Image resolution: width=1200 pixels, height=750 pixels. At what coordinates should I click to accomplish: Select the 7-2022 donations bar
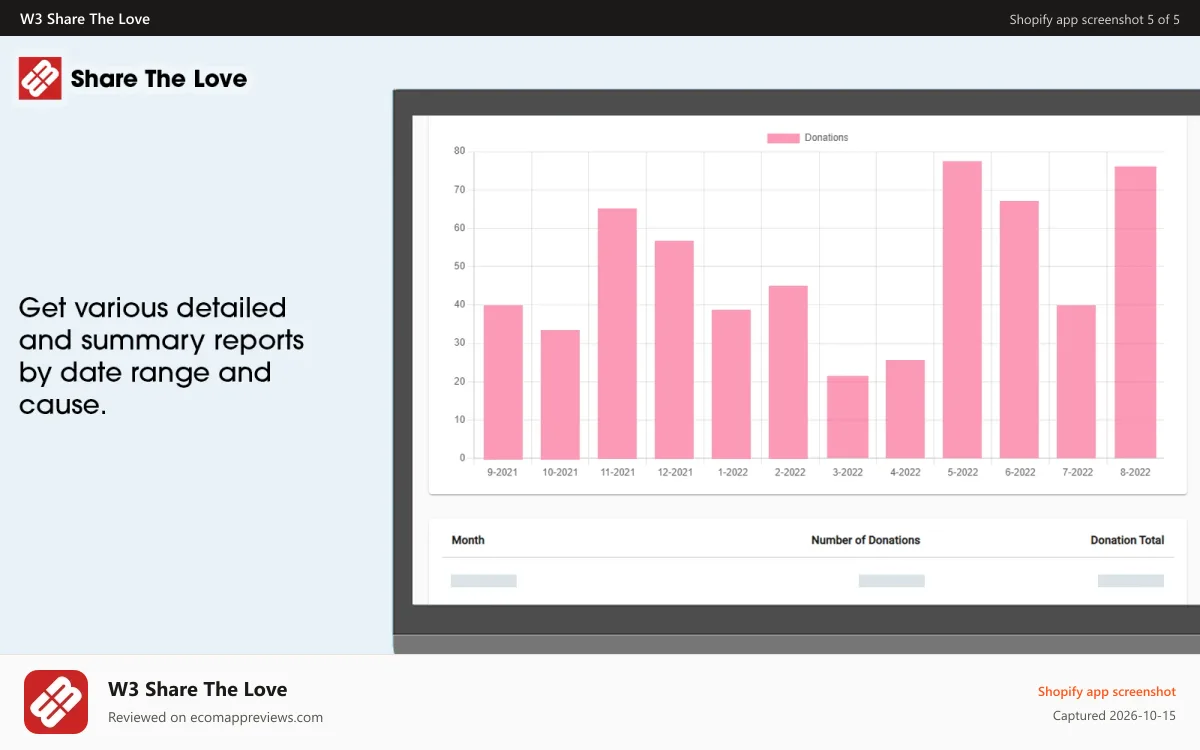[x=1076, y=382]
